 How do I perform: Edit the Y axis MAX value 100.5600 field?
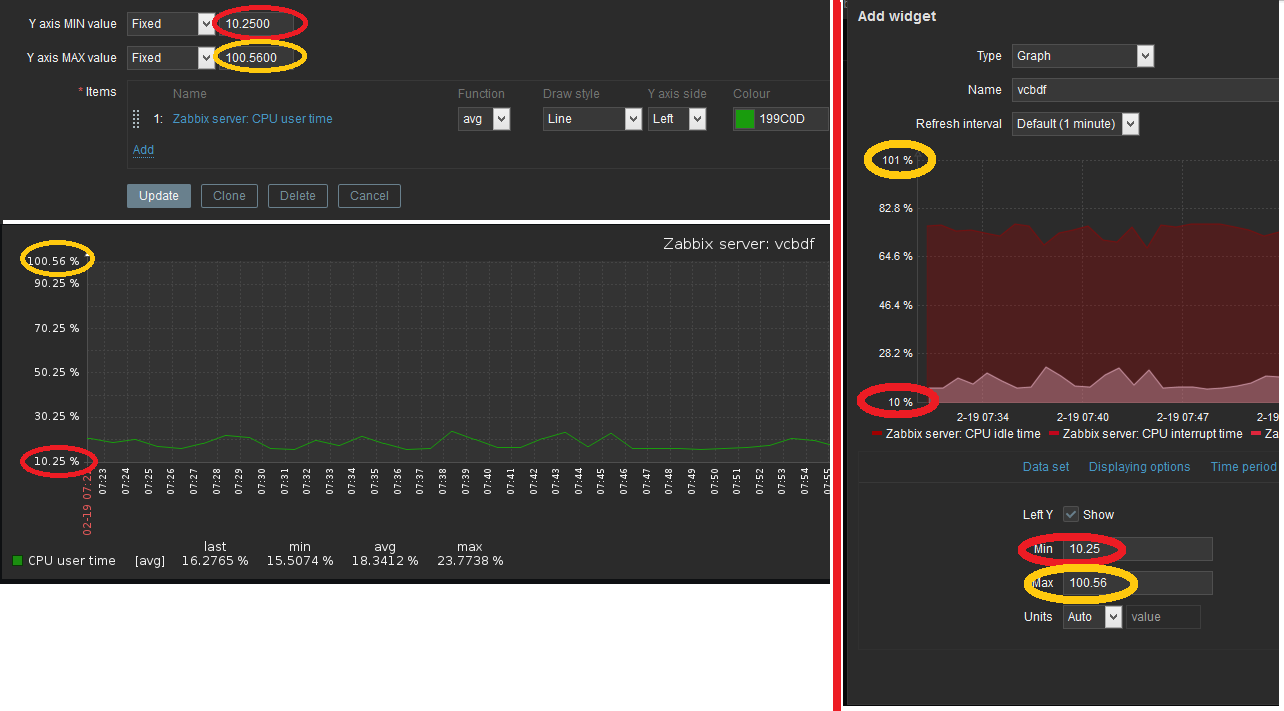tap(257, 58)
